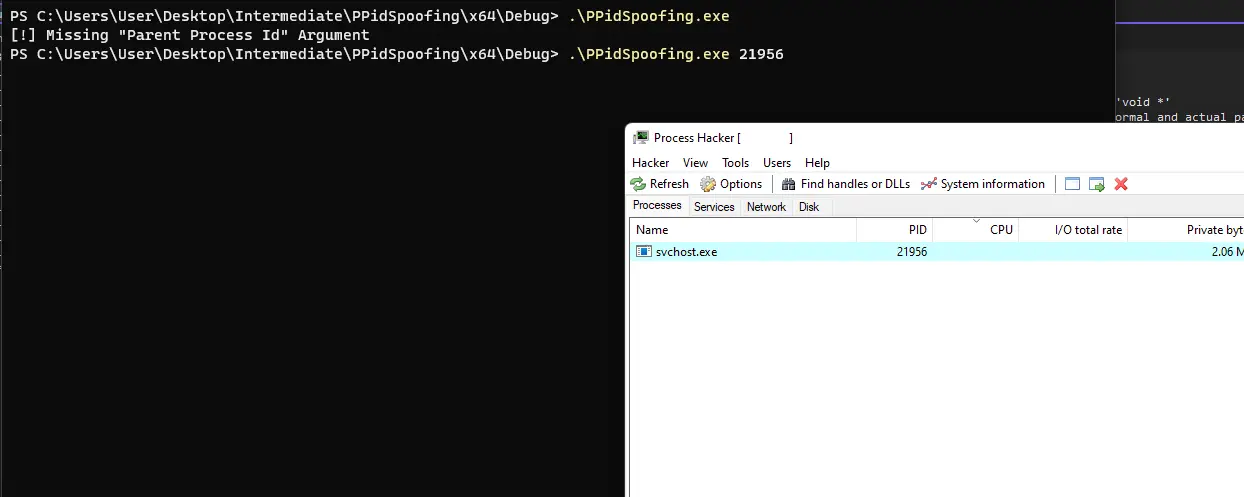This screenshot has width=1244, height=497.
Task: Switch to the Disk tab
Action: click(x=809, y=207)
